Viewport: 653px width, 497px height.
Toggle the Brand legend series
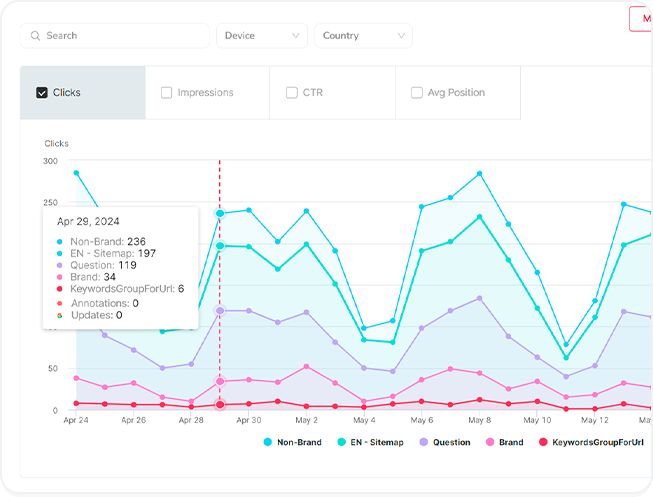point(503,442)
